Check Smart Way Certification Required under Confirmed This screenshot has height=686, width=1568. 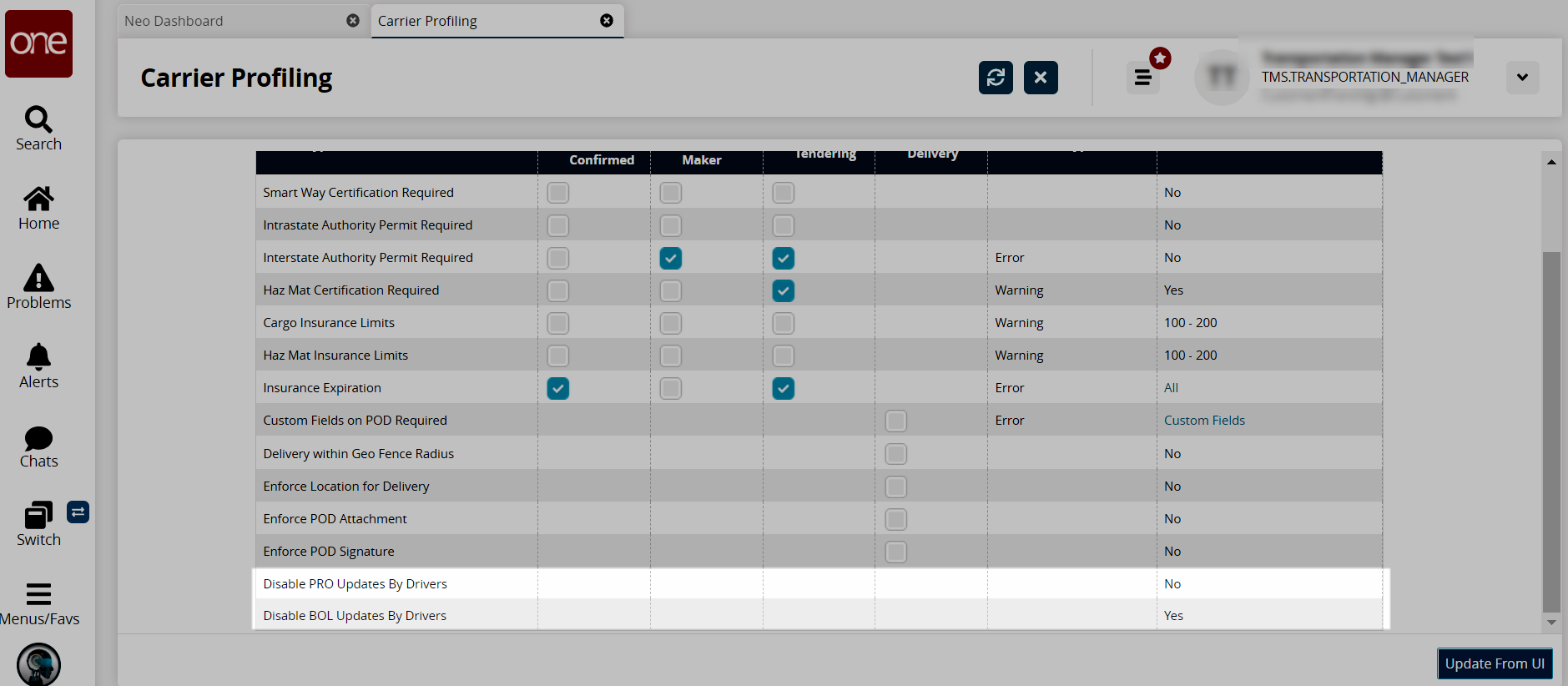coord(558,193)
